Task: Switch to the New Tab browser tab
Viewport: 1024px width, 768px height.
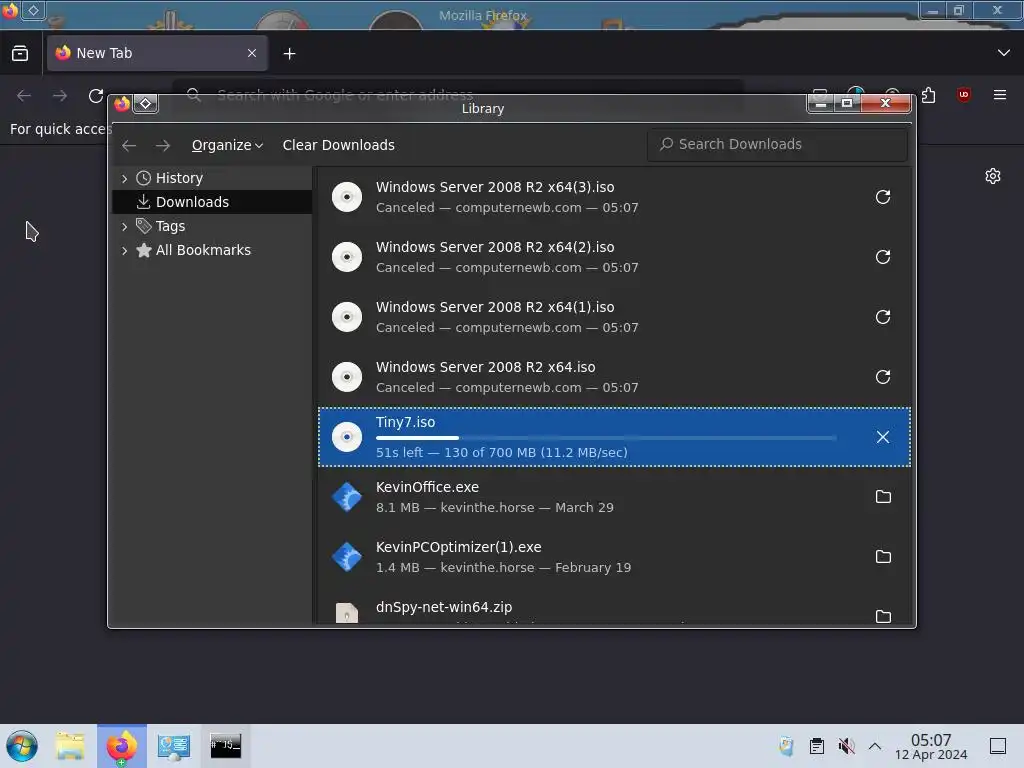Action: point(157,53)
